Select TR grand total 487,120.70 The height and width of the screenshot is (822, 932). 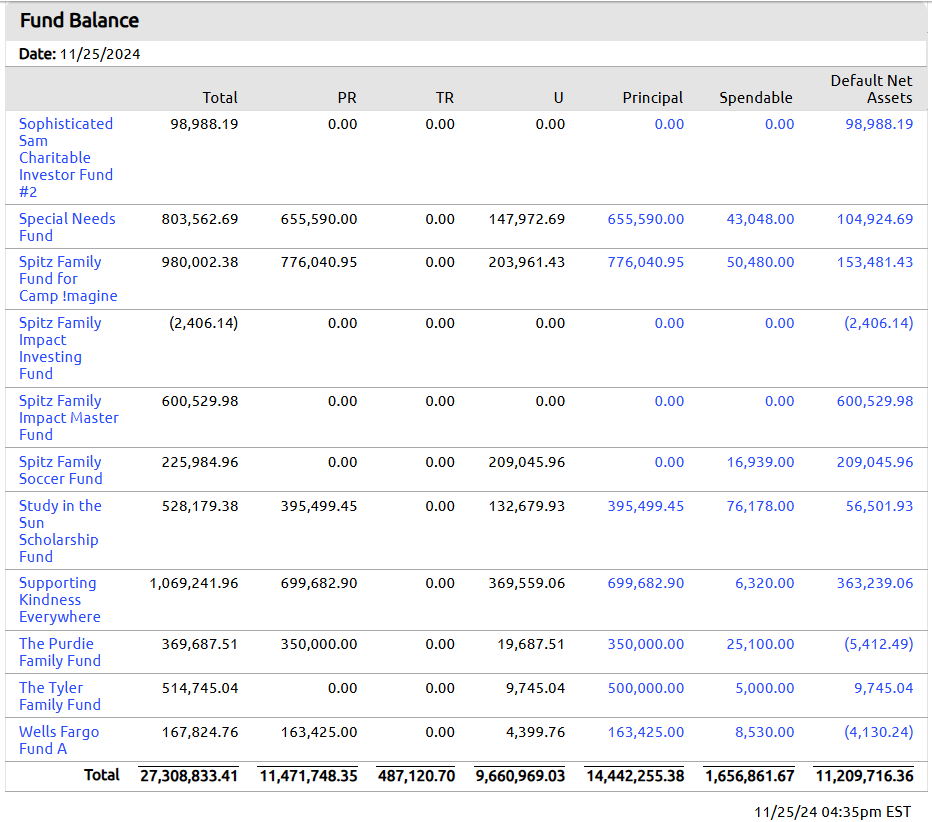coord(416,776)
